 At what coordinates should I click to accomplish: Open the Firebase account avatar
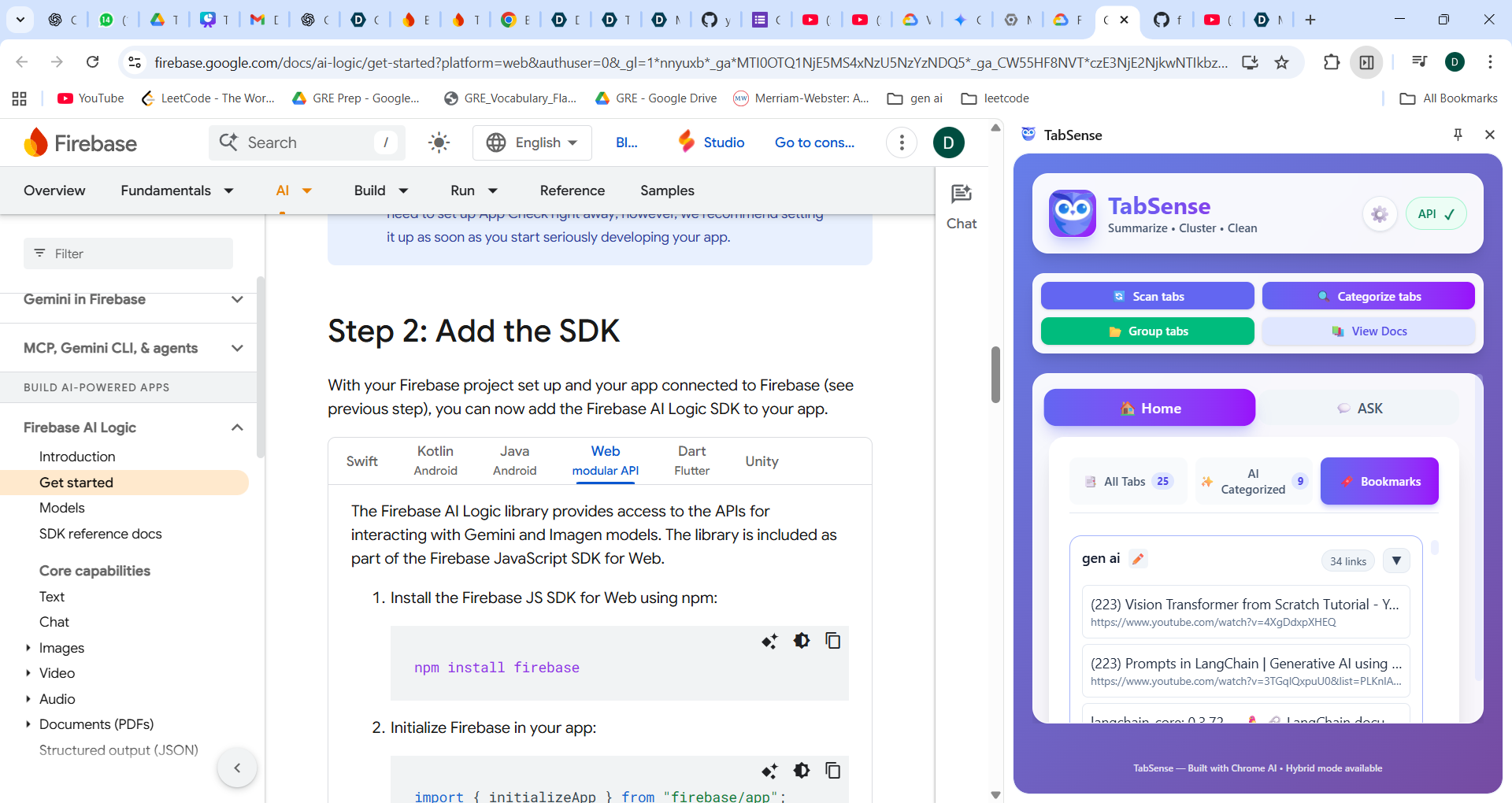(x=949, y=142)
